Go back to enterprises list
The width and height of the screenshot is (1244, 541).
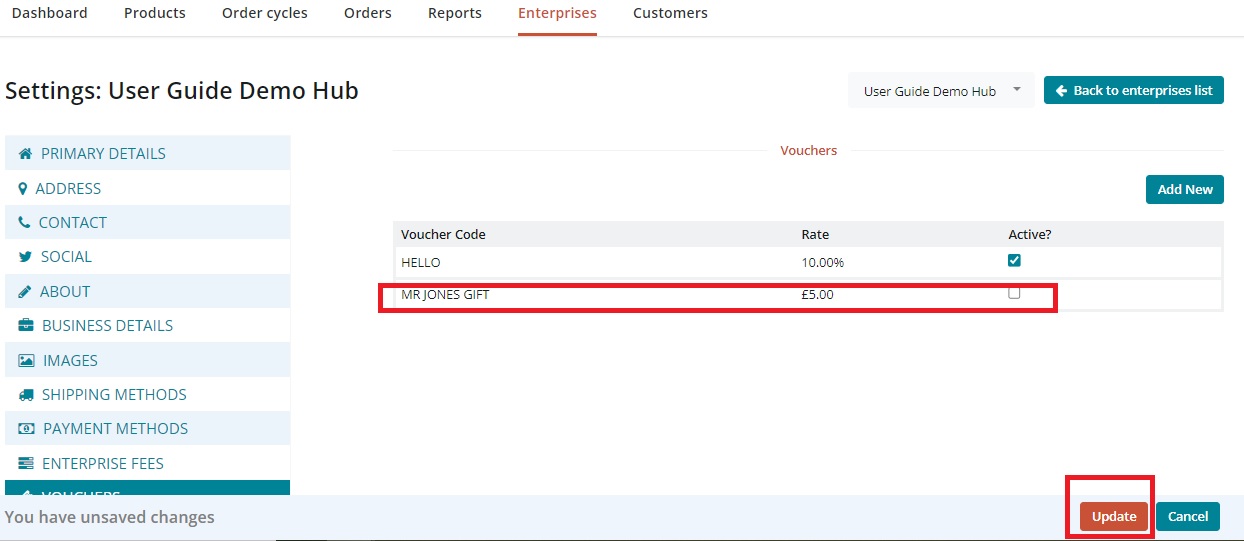[x=1133, y=91]
